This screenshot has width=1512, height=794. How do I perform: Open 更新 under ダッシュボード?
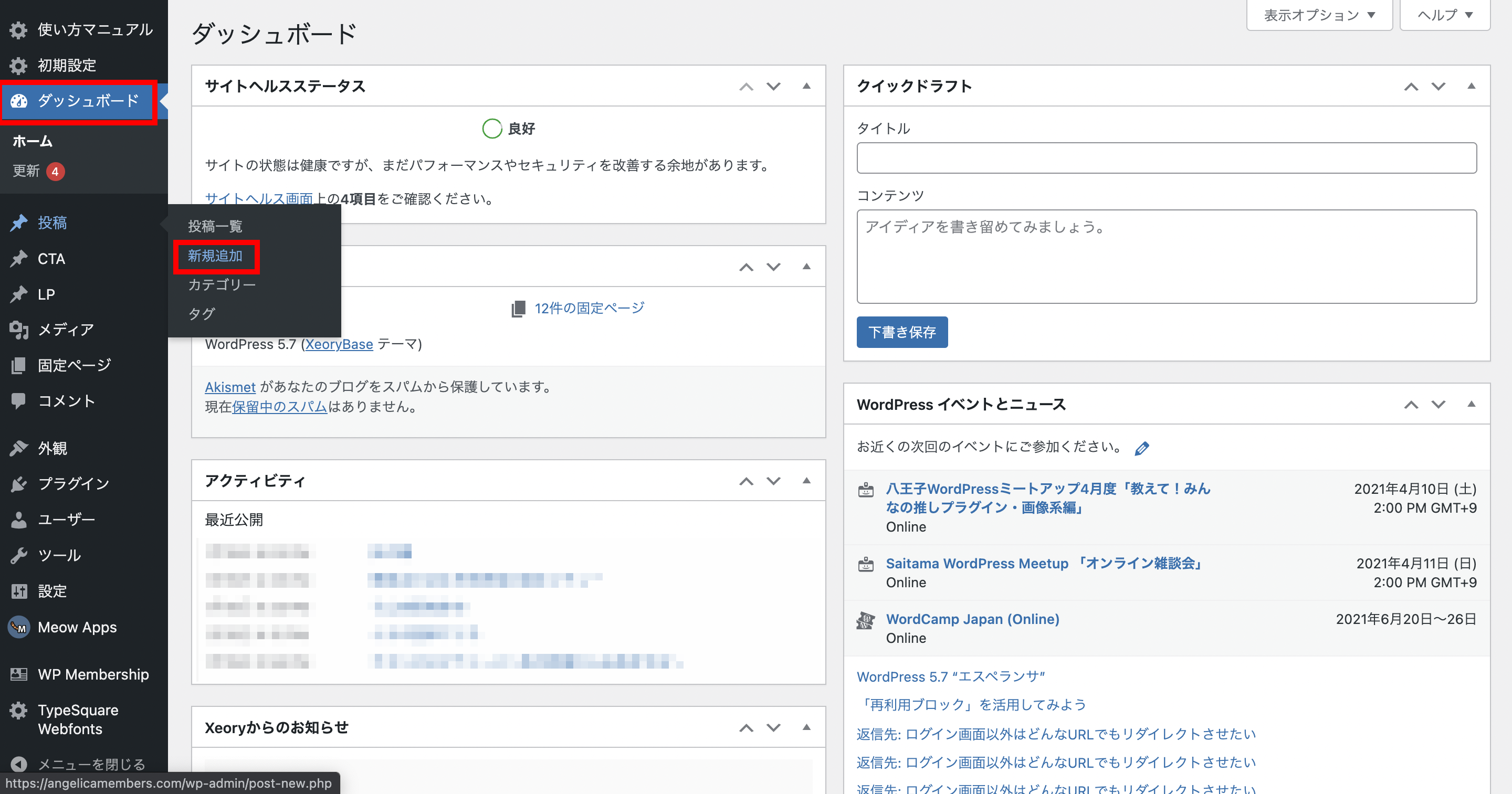pyautogui.click(x=26, y=172)
